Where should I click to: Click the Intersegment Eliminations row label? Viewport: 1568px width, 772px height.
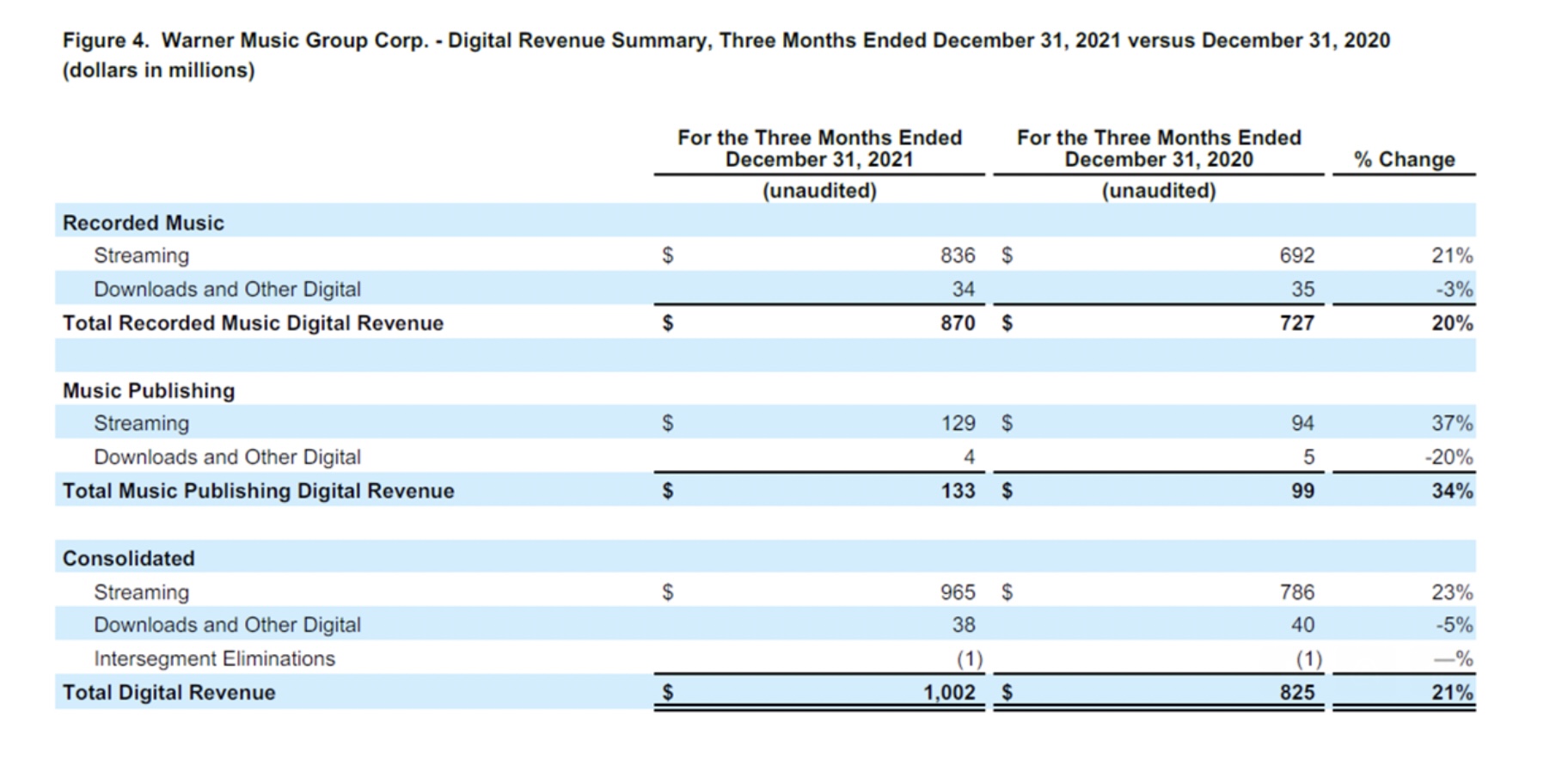click(214, 659)
